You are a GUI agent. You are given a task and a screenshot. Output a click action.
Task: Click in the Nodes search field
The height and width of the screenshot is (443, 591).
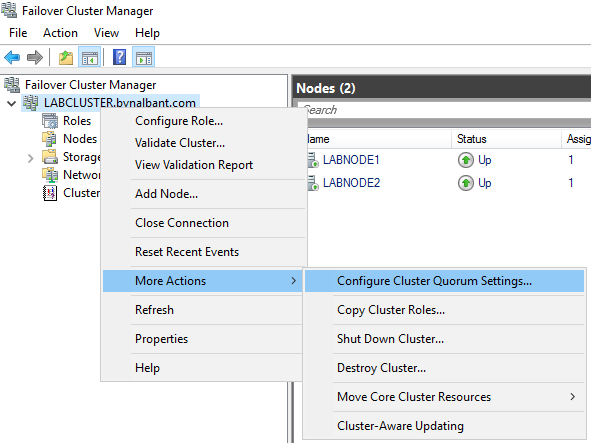[x=444, y=110]
